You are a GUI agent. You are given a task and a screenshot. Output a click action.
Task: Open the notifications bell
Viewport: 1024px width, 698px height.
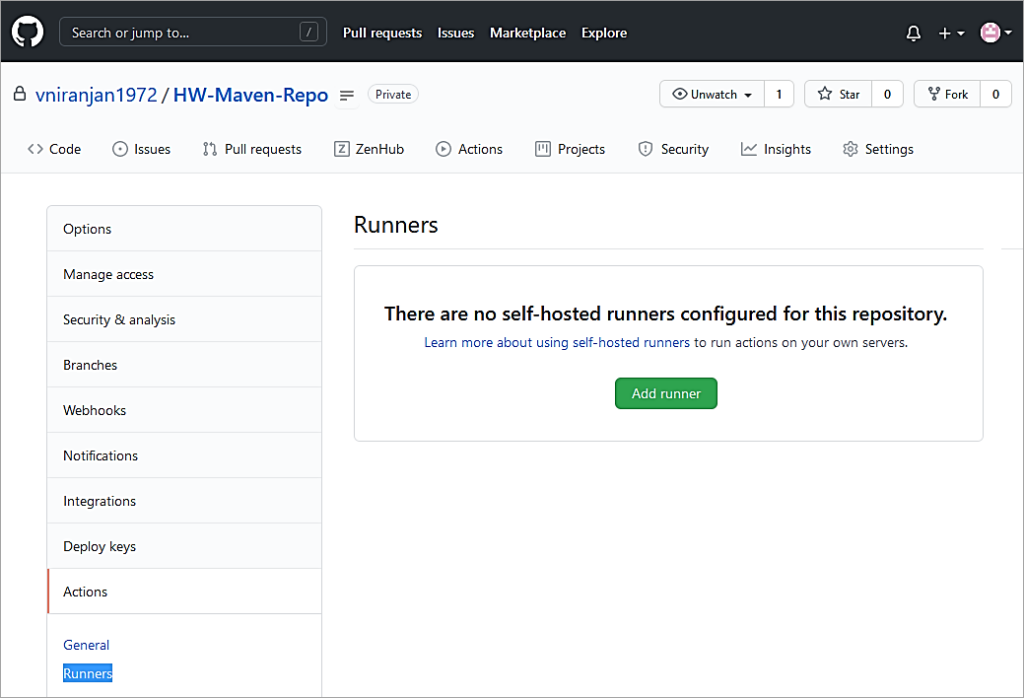pyautogui.click(x=913, y=32)
